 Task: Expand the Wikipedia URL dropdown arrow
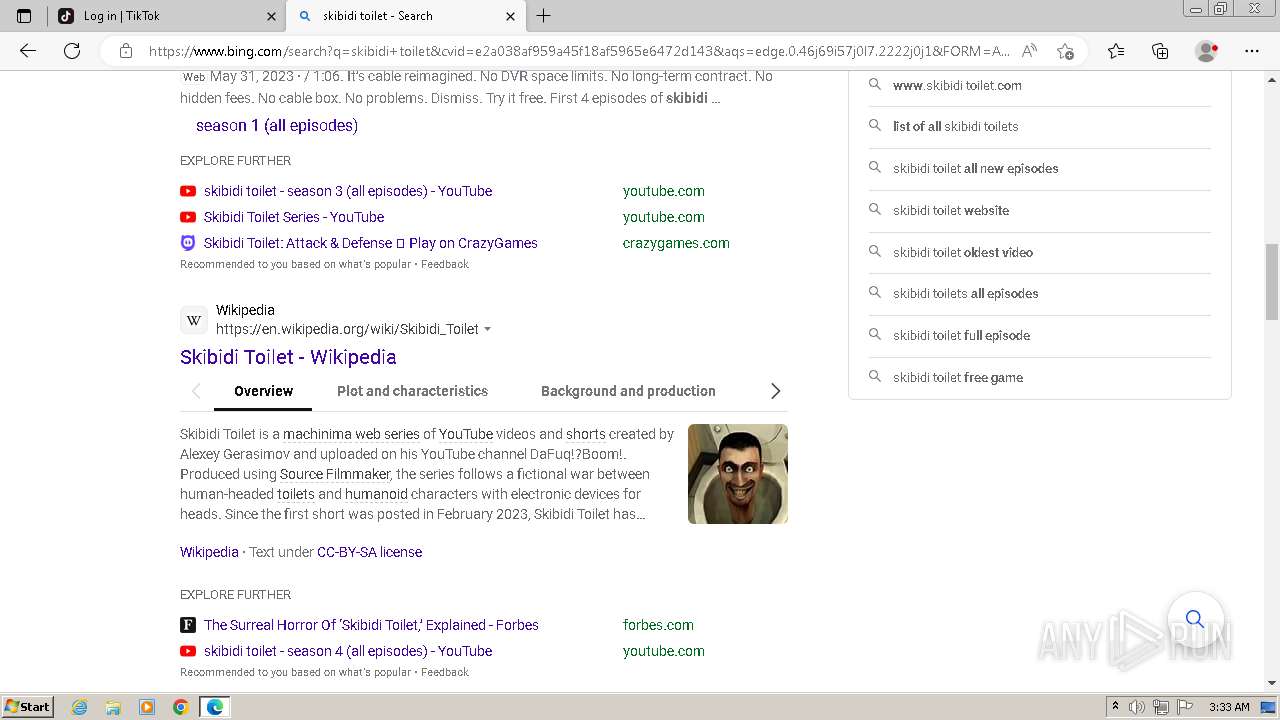coord(488,329)
